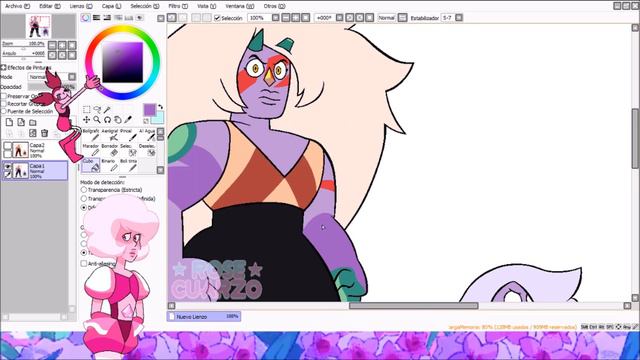This screenshot has width=640, height=360.
Task: Select the eyedropper color picker tool
Action: point(128,120)
